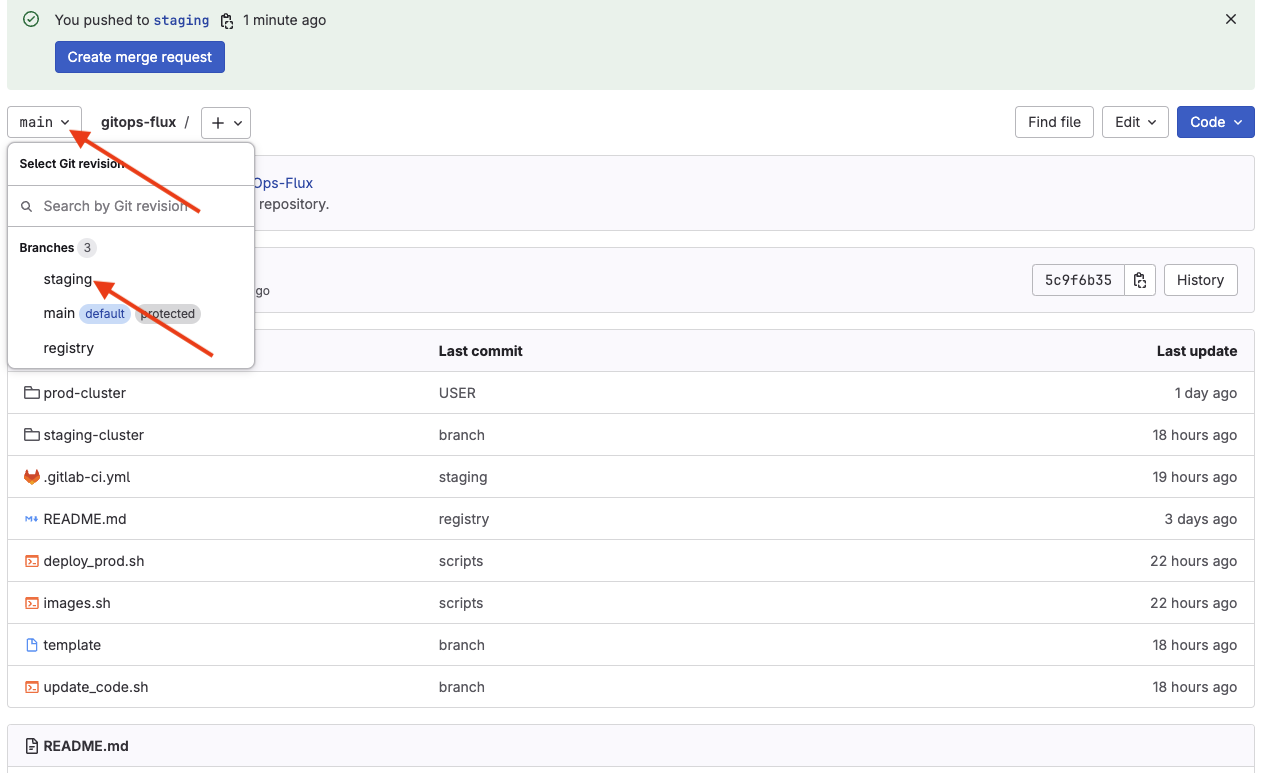
Task: Open the staging-cluster folder
Action: click(94, 435)
